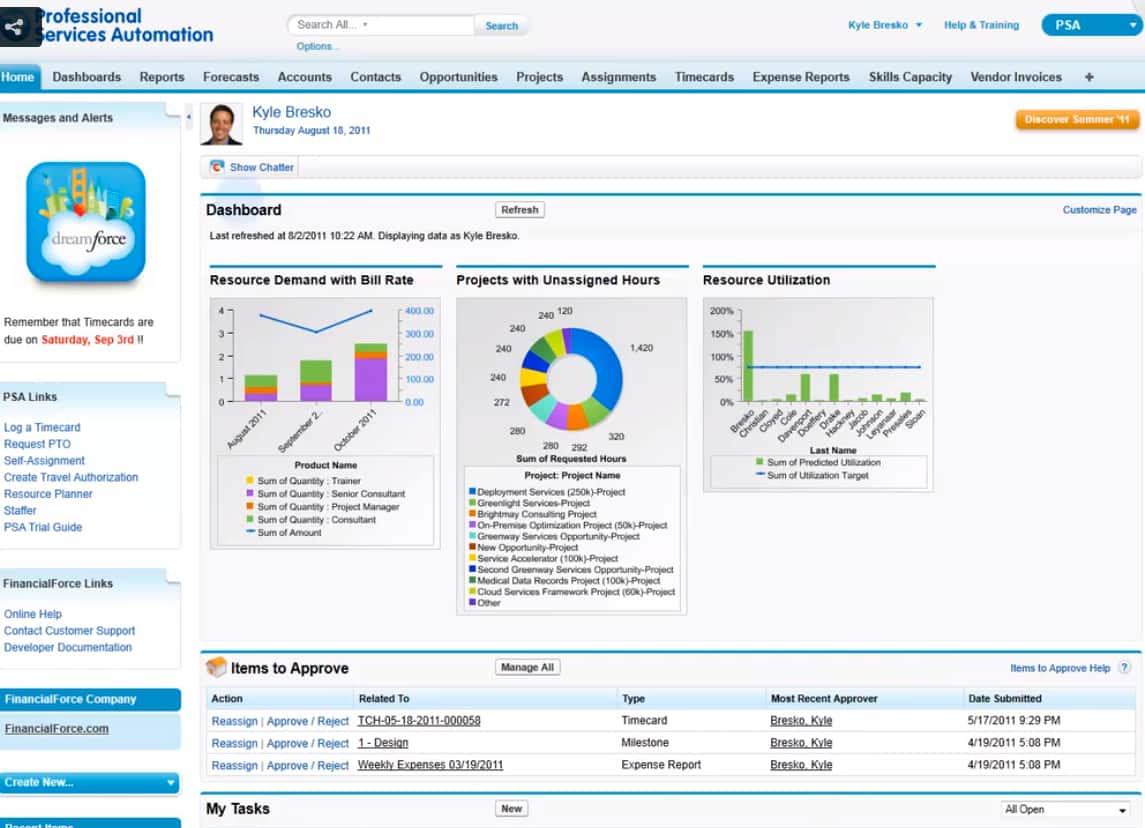The height and width of the screenshot is (828, 1145).
Task: Collapse the sidebar with the arrow handle
Action: (188, 117)
